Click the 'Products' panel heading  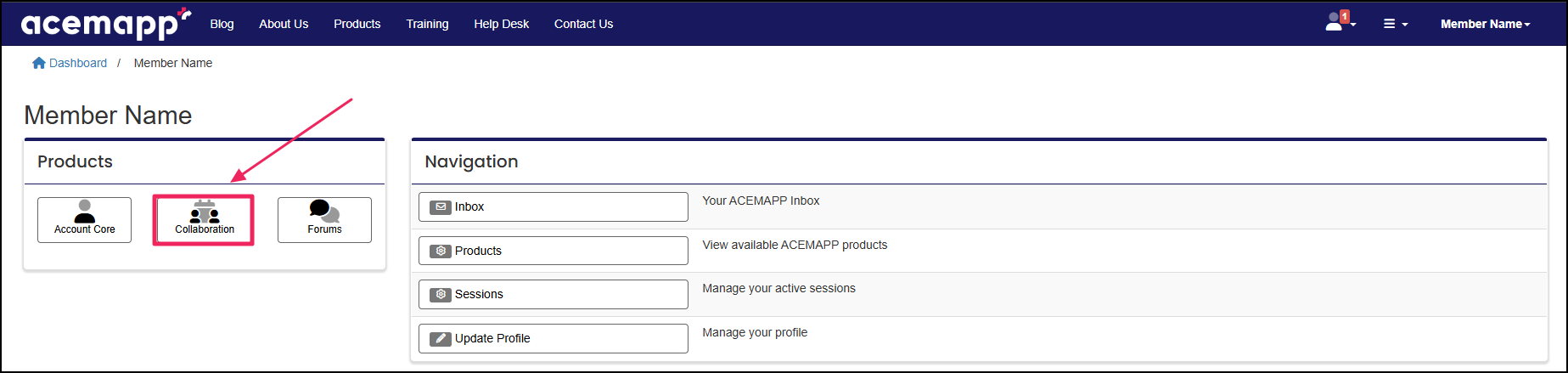coord(75,161)
